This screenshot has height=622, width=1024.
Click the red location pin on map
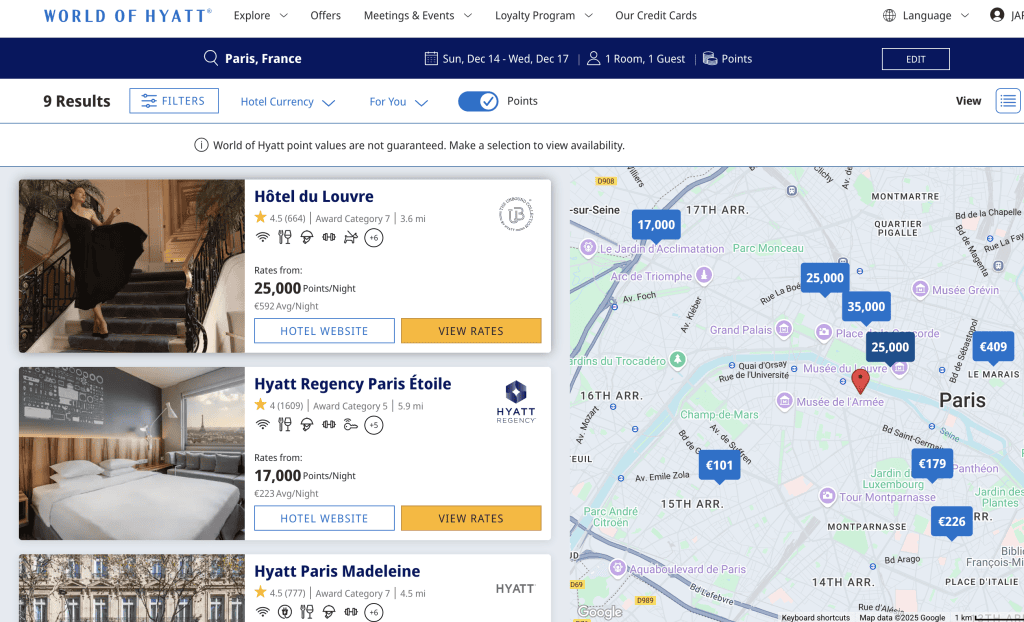coord(861,381)
